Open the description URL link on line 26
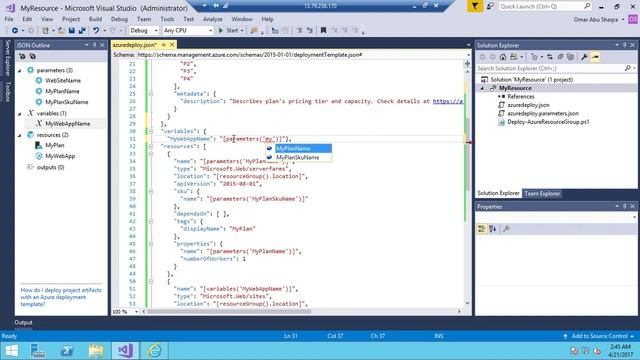Screen dimensions: 640x360 448,101
